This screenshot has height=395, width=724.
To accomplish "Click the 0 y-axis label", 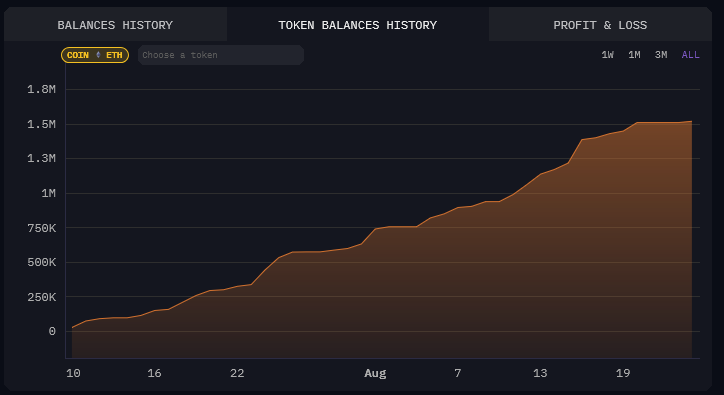I will 52,331.
